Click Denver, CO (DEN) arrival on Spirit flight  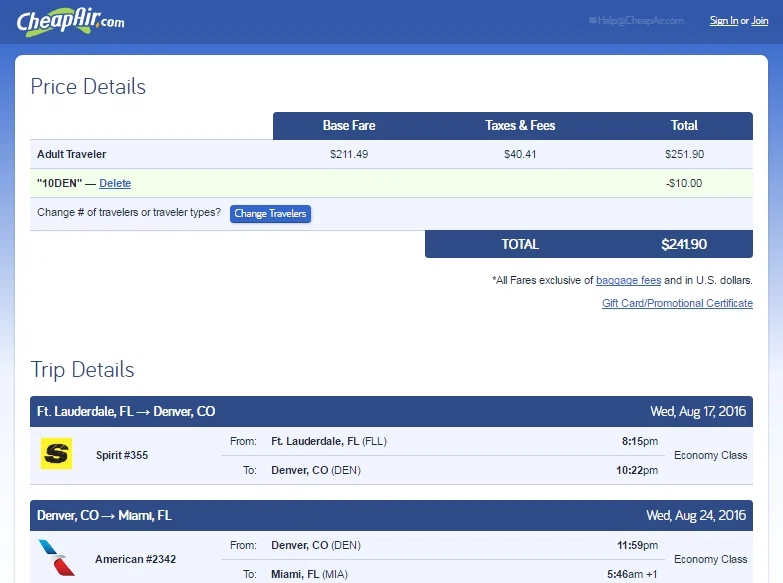coord(316,470)
